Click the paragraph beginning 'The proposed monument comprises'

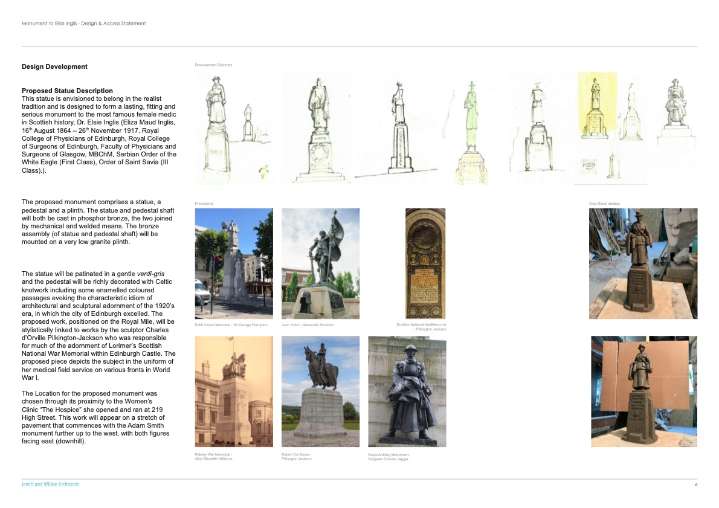[99, 222]
